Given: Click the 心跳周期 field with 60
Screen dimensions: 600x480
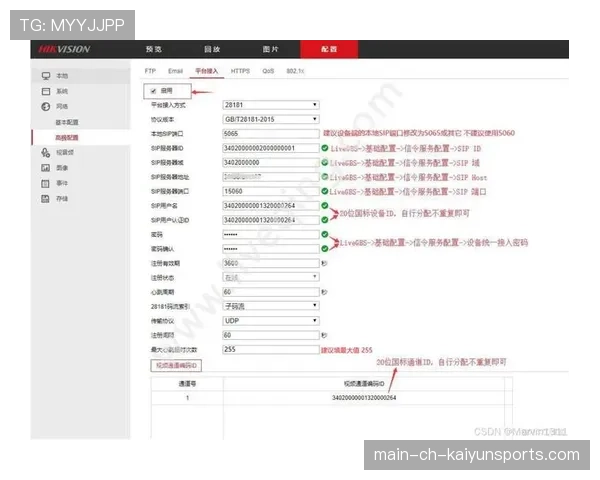Looking at the screenshot, I should [x=271, y=292].
